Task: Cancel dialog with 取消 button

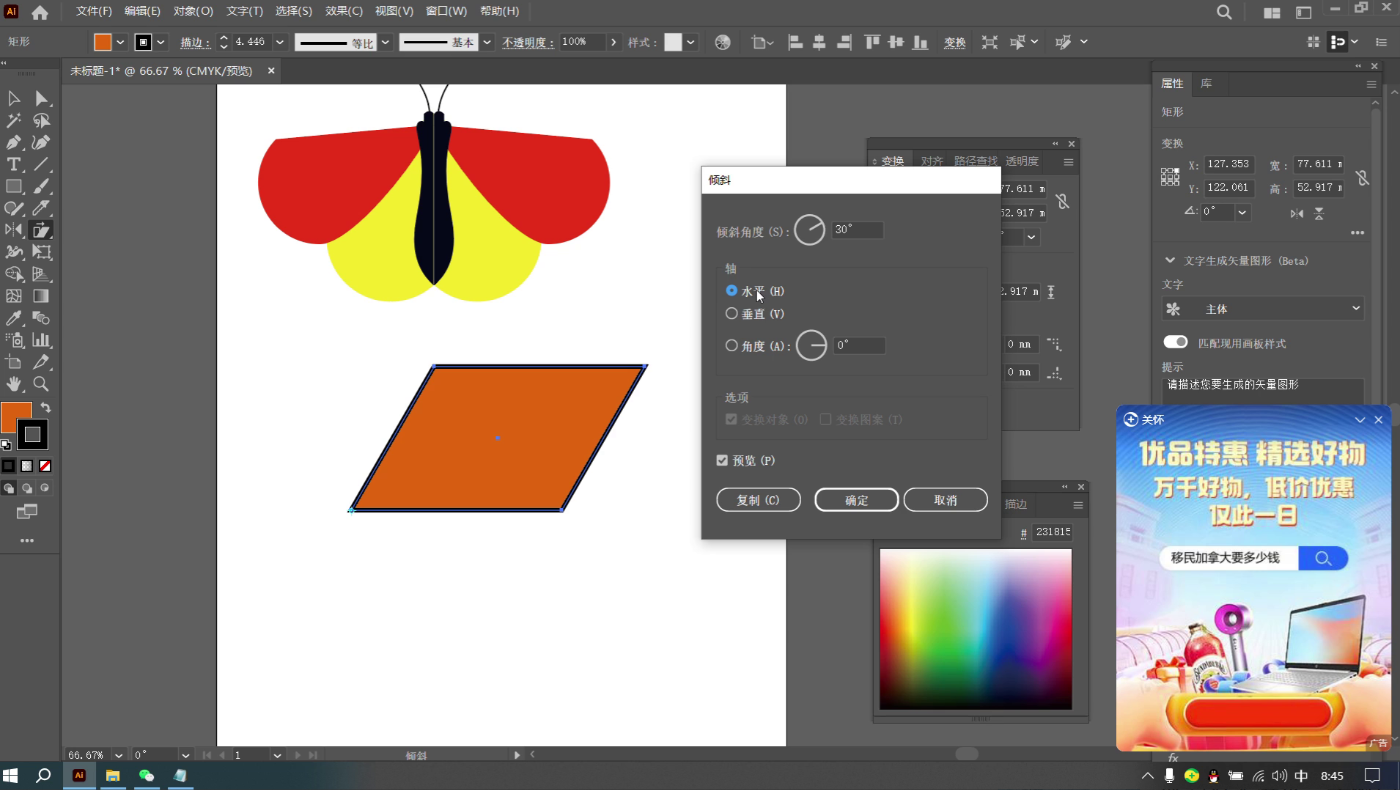Action: (x=945, y=500)
